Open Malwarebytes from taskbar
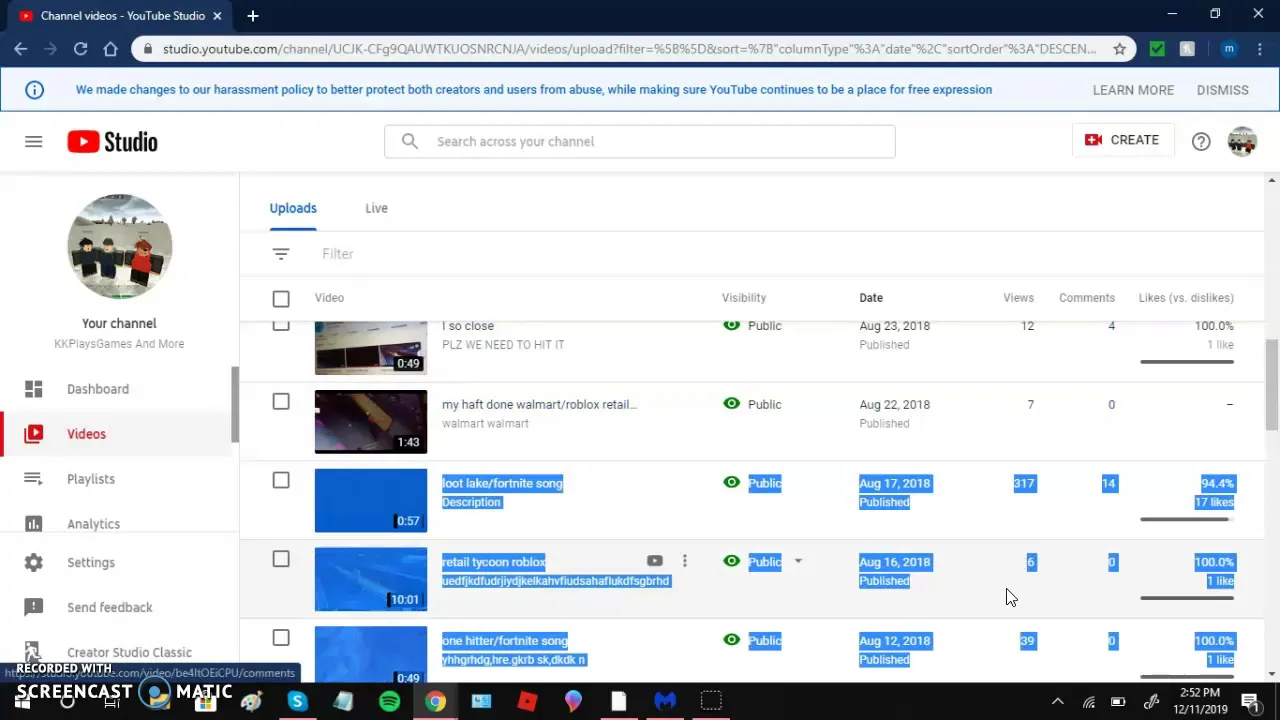The image size is (1280, 720). point(665,701)
